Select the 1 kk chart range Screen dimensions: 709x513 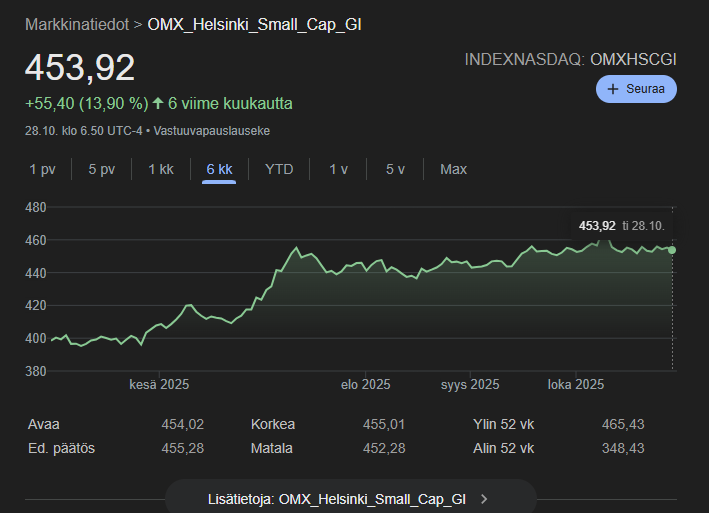160,169
